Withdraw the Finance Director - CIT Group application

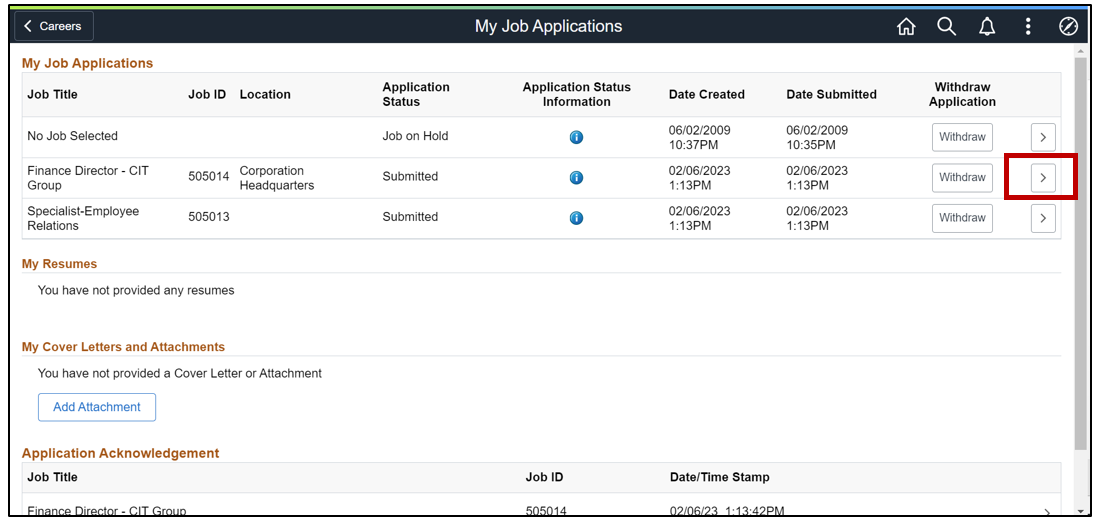point(962,177)
